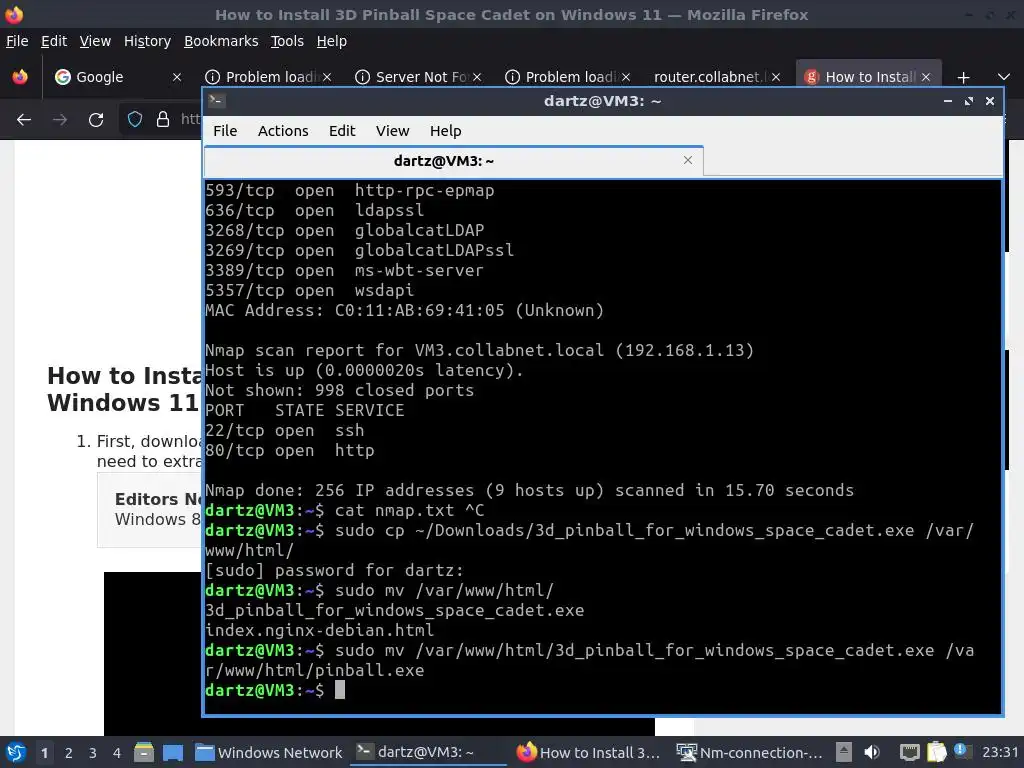
Task: Switch to the router.collabnet tab
Action: point(707,77)
